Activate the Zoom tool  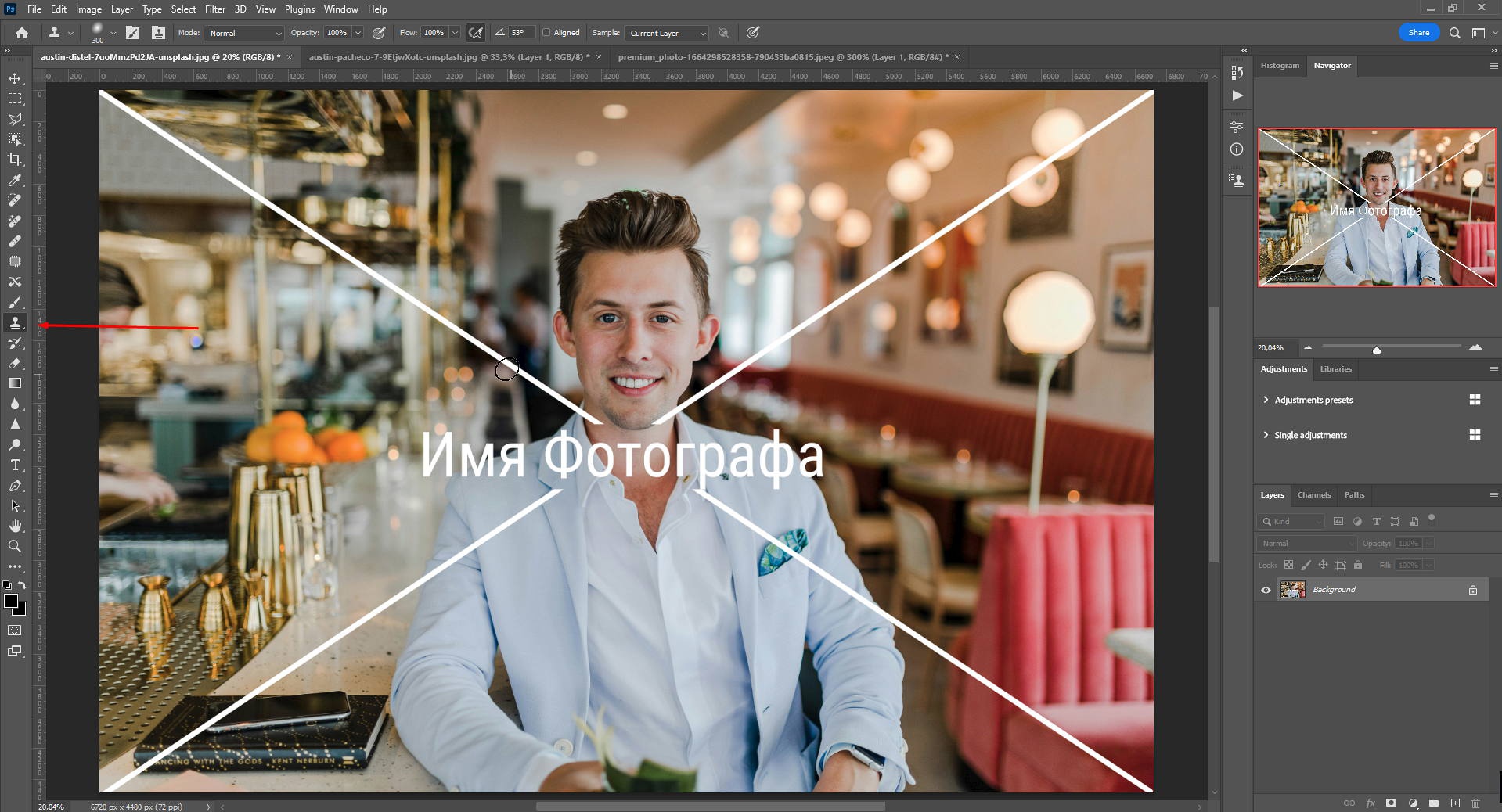pos(14,547)
